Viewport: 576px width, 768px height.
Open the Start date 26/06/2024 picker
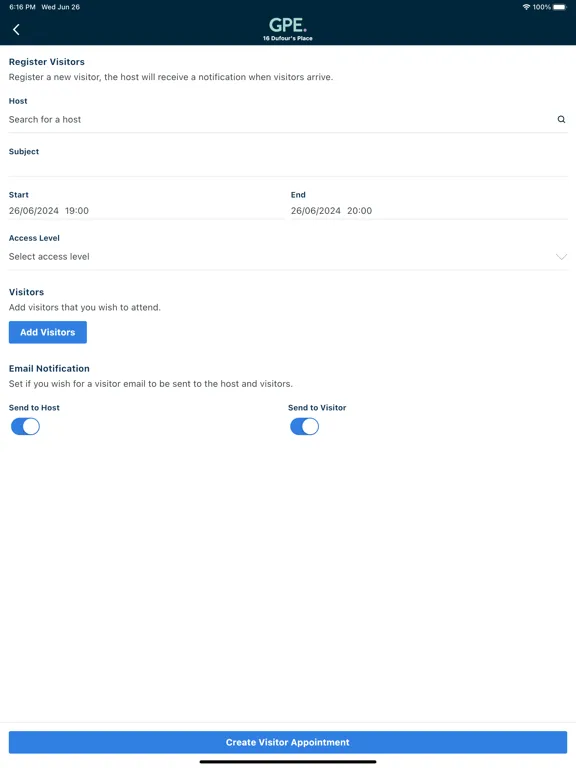(34, 211)
